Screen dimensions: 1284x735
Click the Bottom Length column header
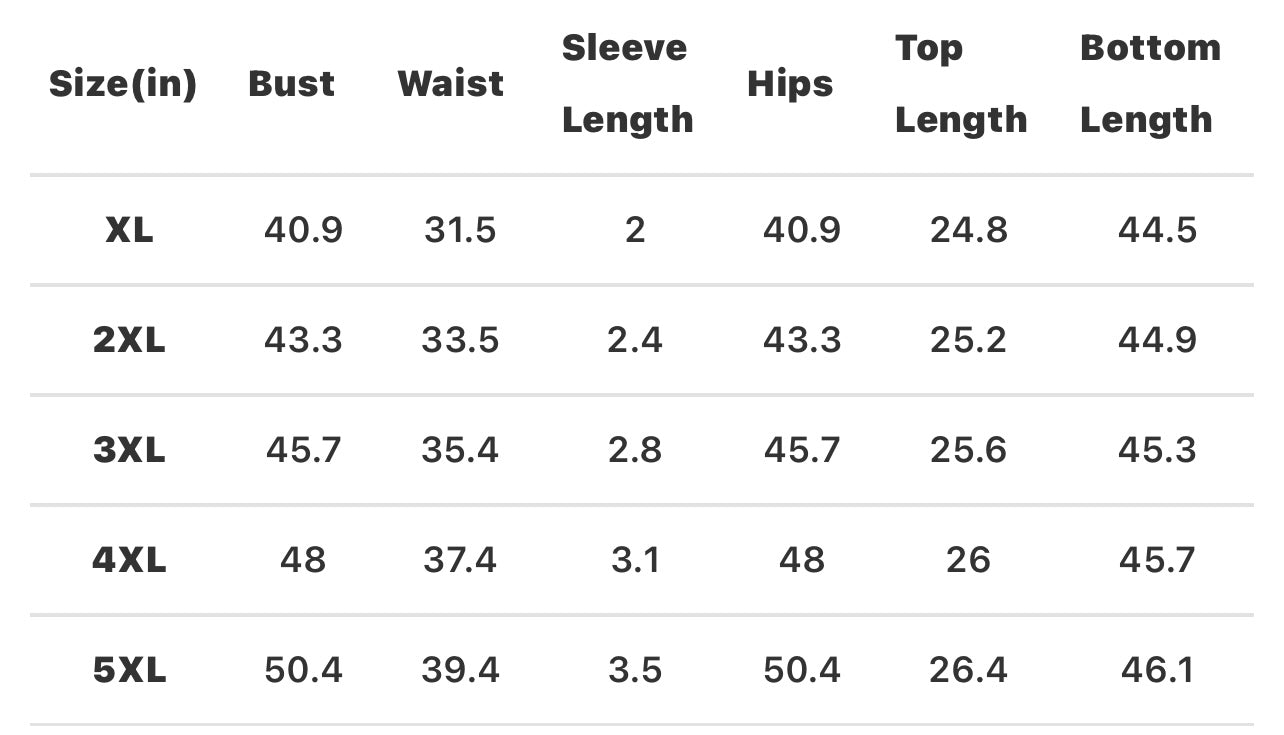(x=1150, y=84)
